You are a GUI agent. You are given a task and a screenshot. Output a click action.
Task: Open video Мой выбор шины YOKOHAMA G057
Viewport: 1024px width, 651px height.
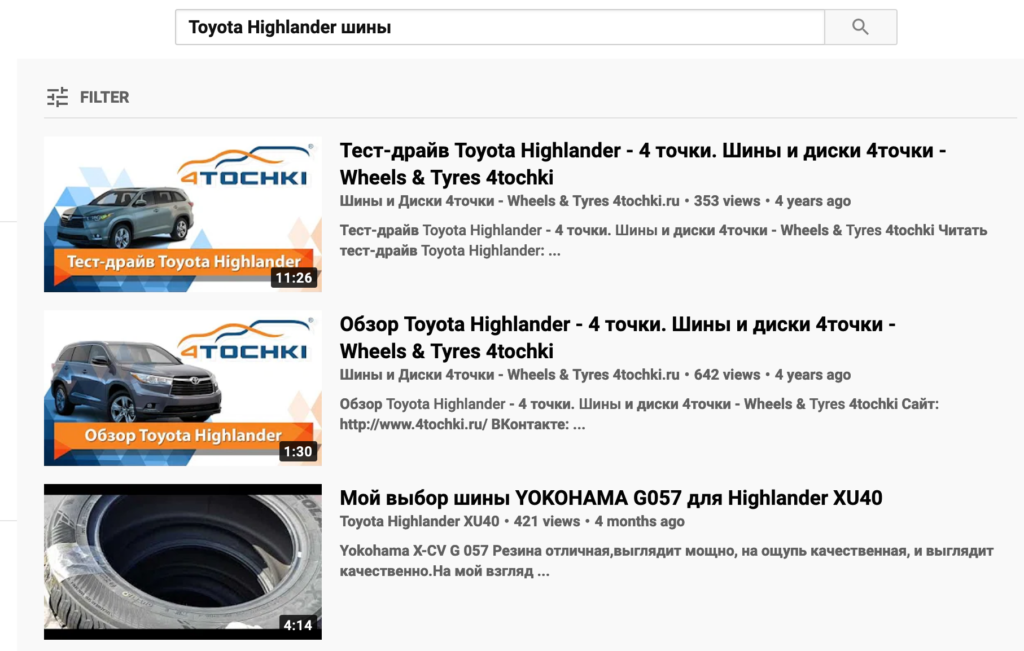click(611, 498)
